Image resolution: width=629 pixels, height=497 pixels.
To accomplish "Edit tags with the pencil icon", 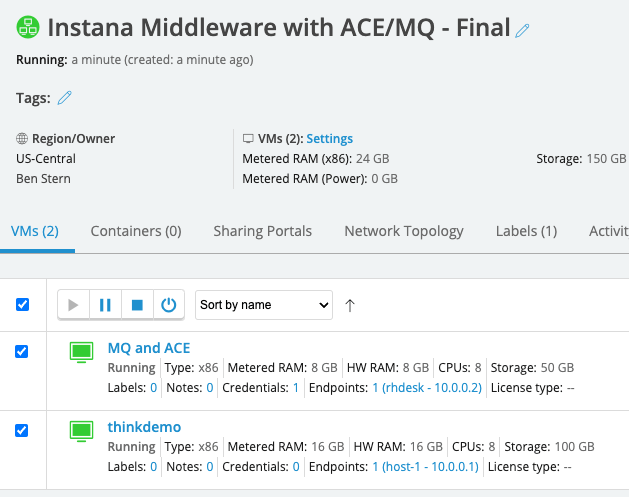I will click(x=64, y=98).
